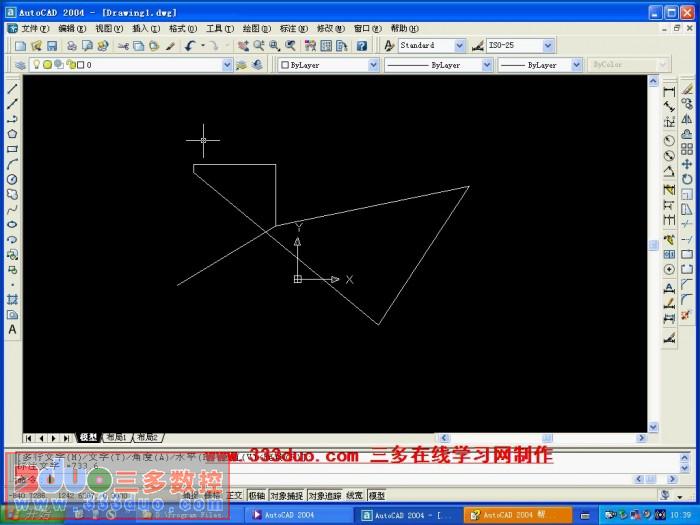Select the Line tool in draw toolbar

[x=12, y=89]
